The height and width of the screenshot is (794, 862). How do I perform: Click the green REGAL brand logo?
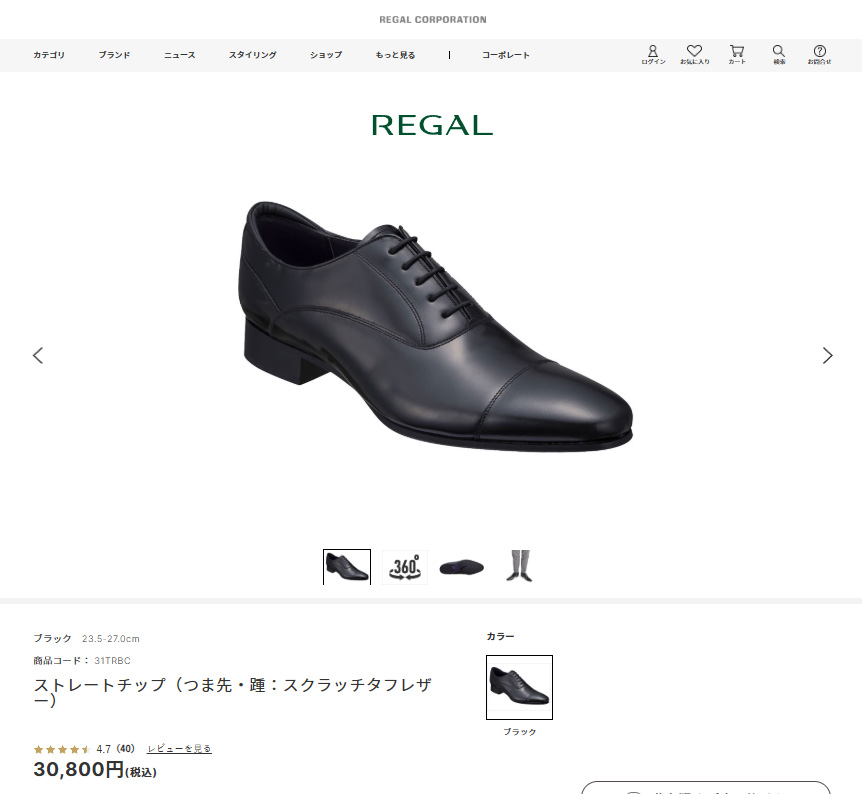coord(432,125)
